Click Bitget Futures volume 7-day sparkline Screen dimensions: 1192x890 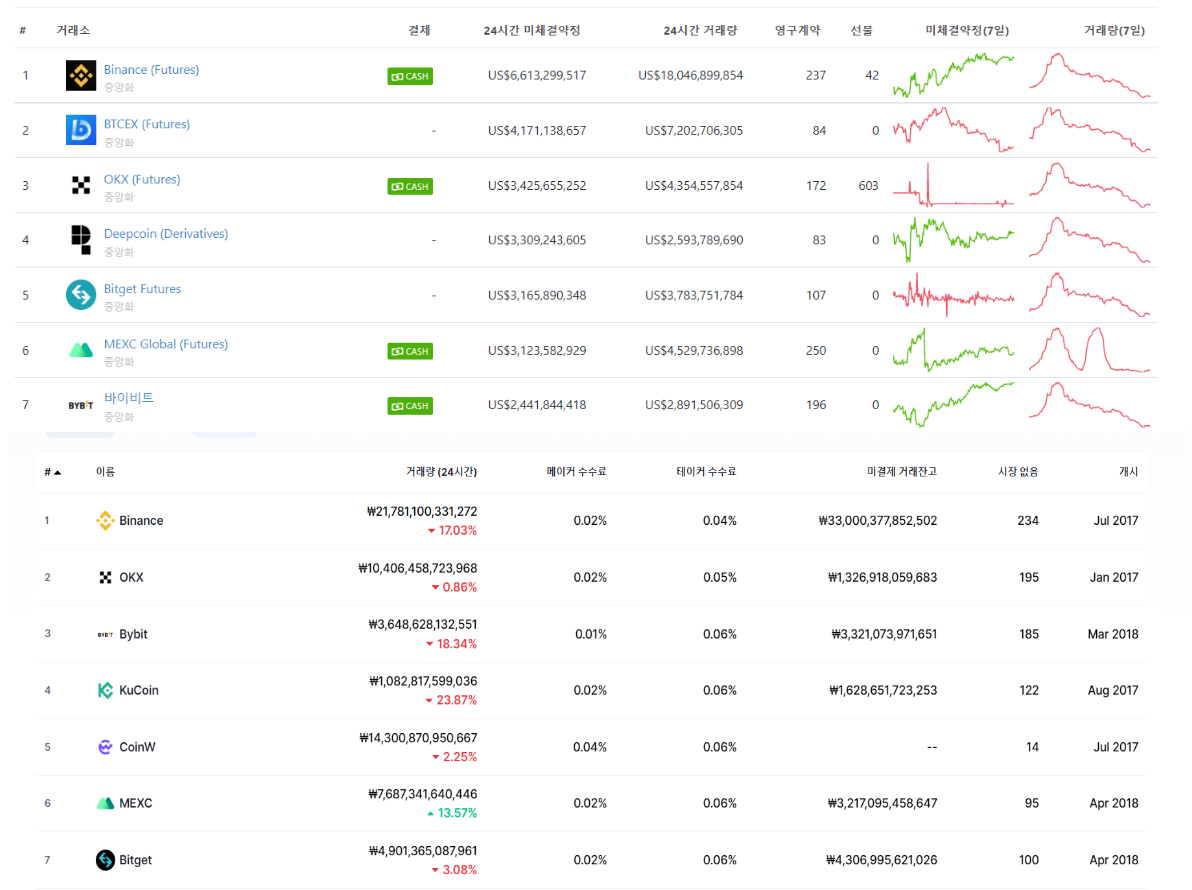tap(1089, 295)
